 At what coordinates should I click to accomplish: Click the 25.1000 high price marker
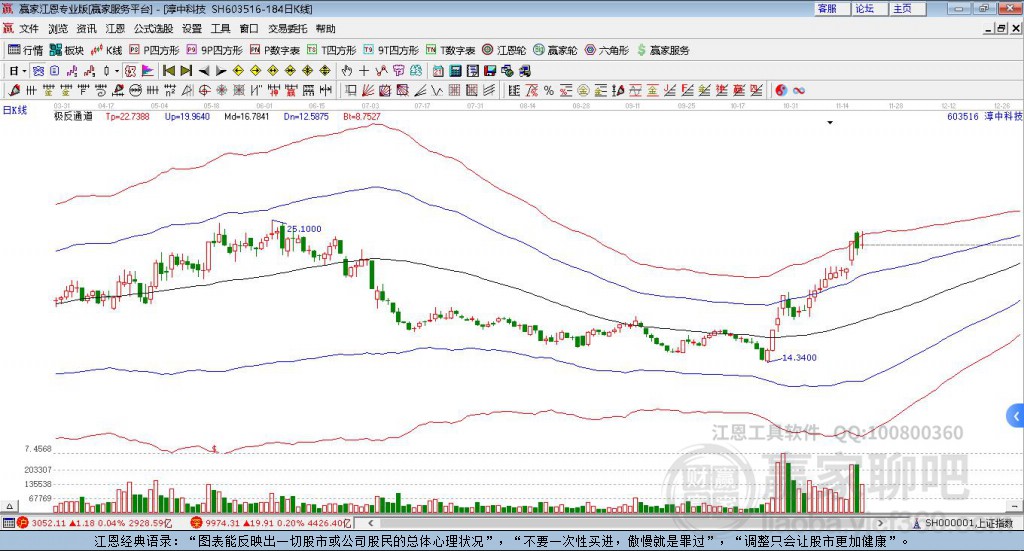click(304, 228)
